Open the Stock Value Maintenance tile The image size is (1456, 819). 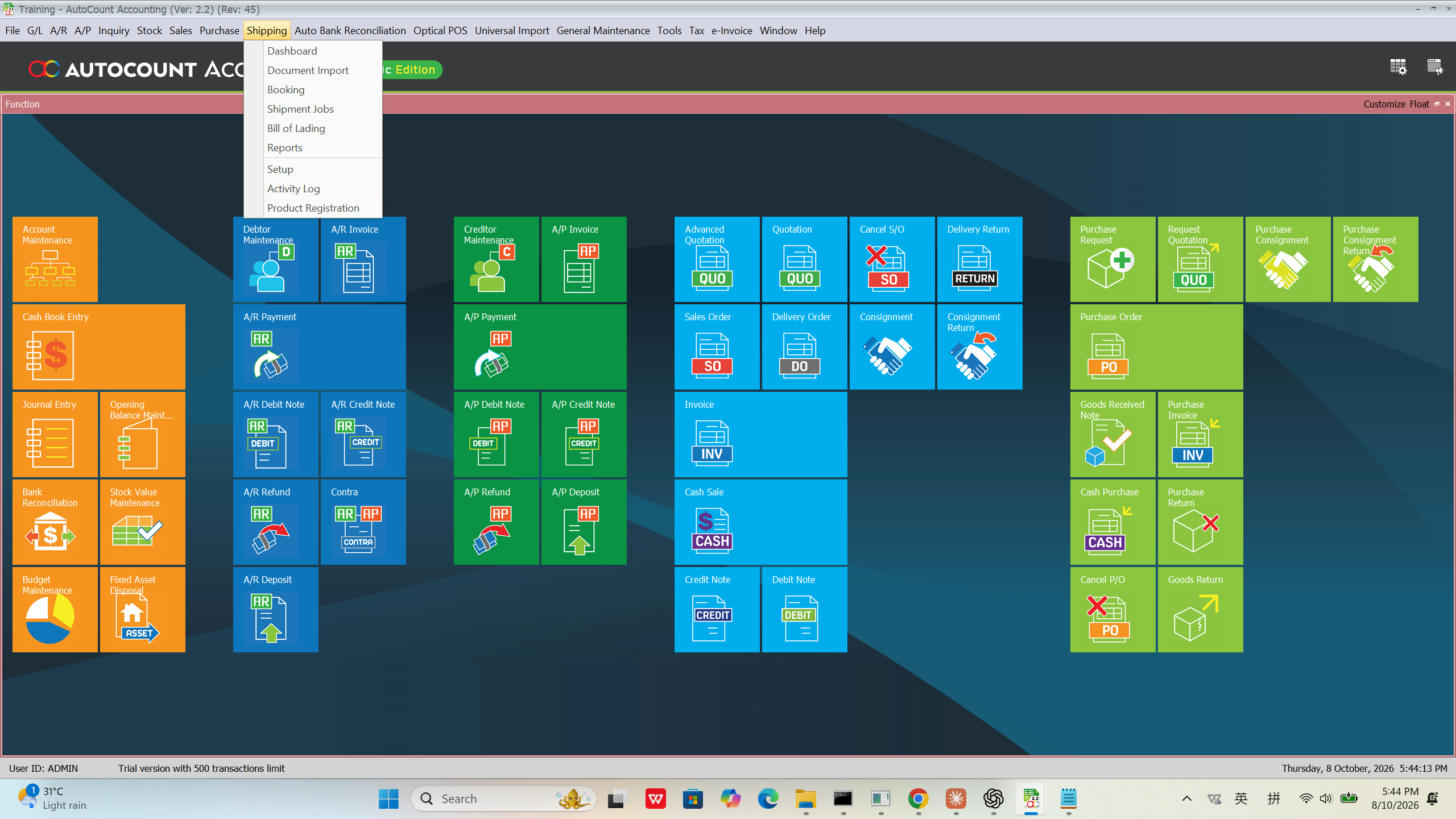pos(143,522)
